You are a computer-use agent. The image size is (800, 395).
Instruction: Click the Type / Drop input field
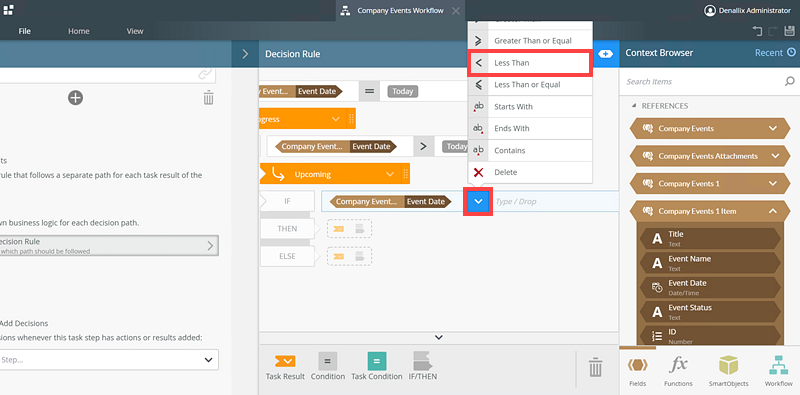[555, 202]
